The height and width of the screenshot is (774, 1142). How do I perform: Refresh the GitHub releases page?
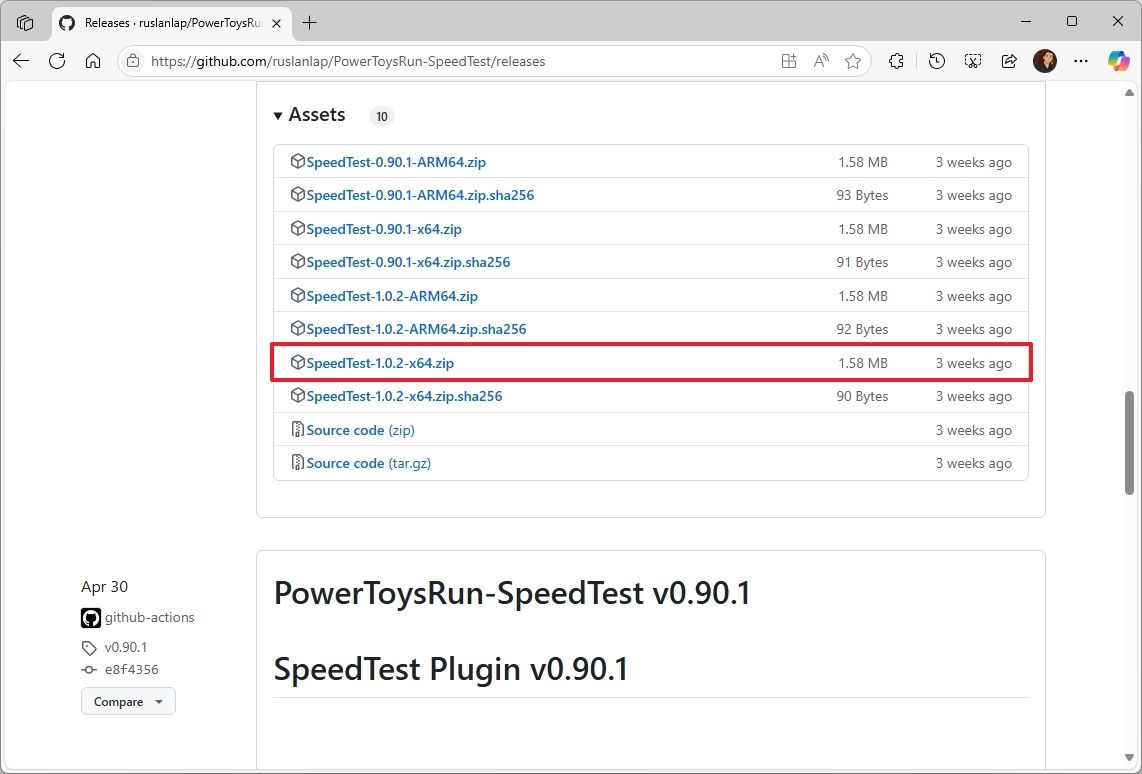pos(57,61)
